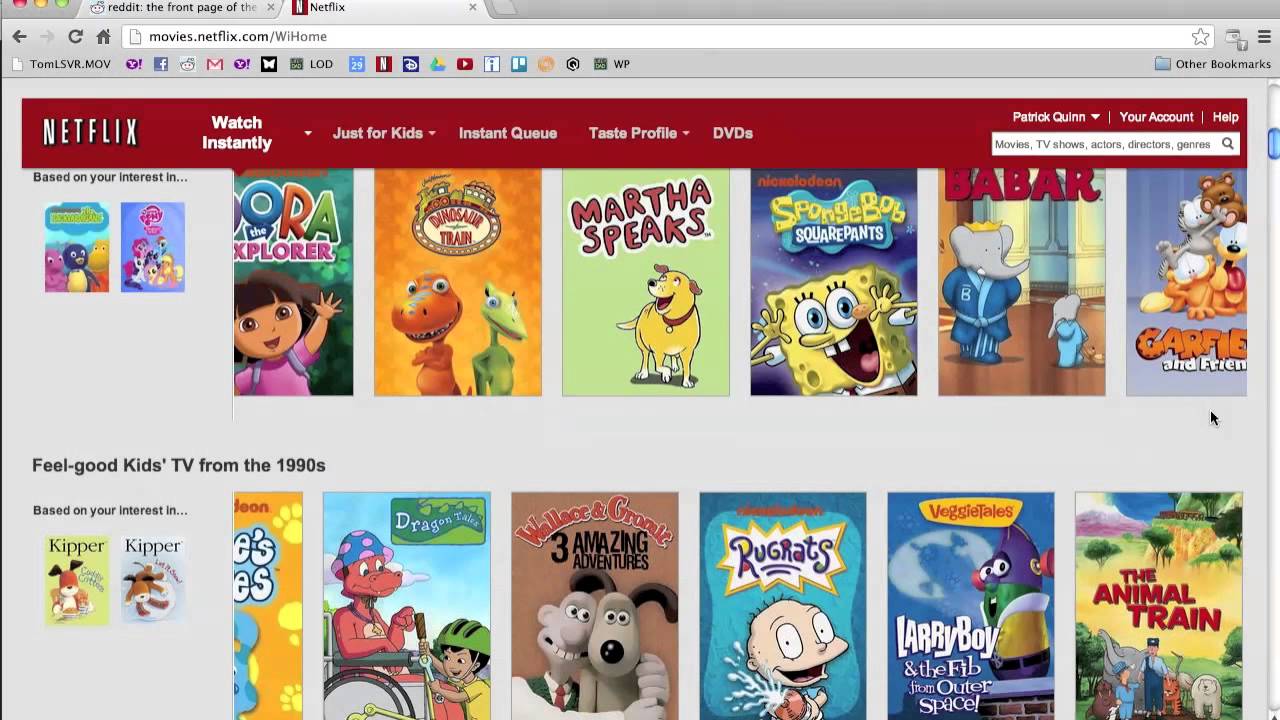This screenshot has height=720, width=1280.
Task: Close the reddit tab
Action: (x=270, y=7)
